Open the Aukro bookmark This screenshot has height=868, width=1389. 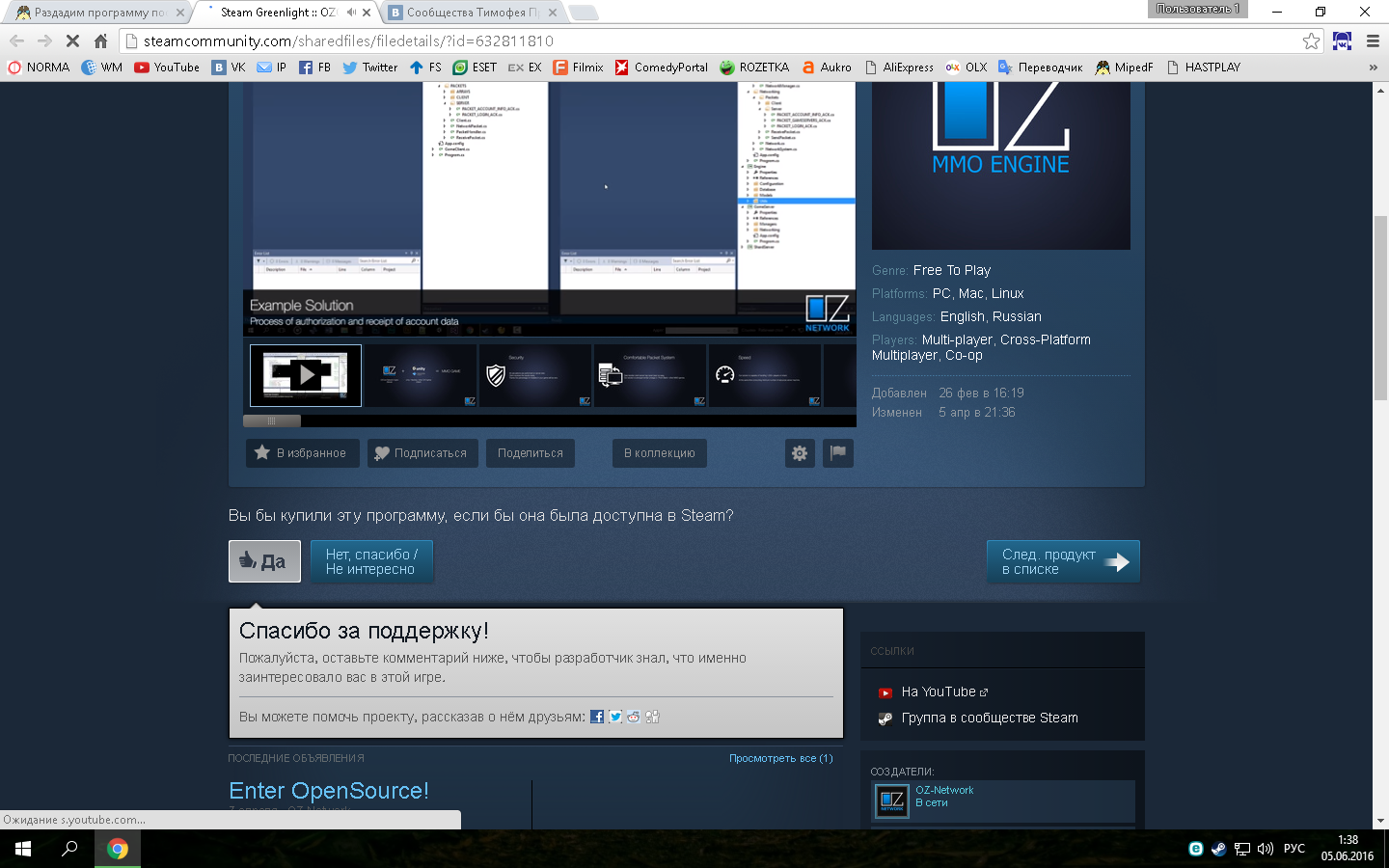click(827, 68)
